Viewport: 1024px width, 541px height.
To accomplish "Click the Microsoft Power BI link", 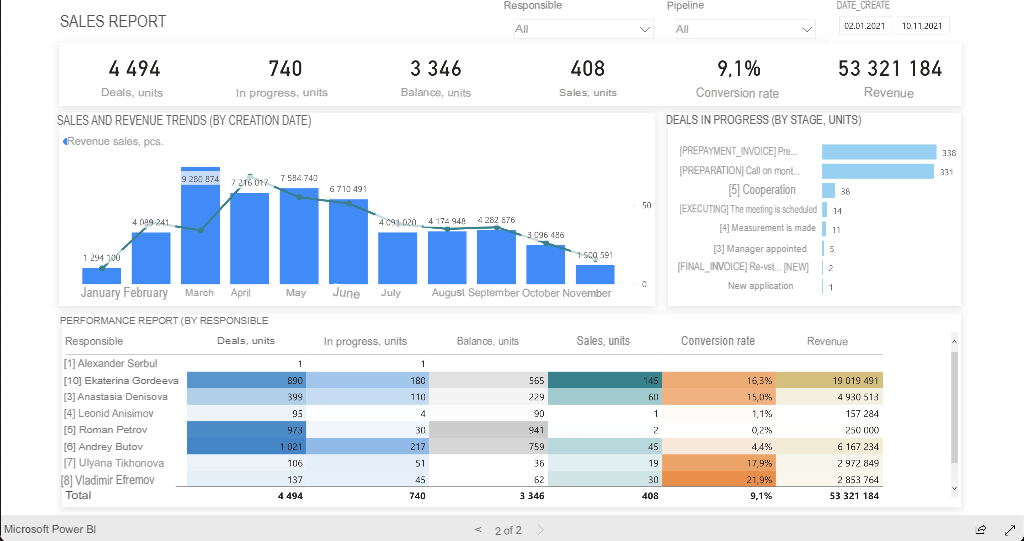I will click(50, 529).
